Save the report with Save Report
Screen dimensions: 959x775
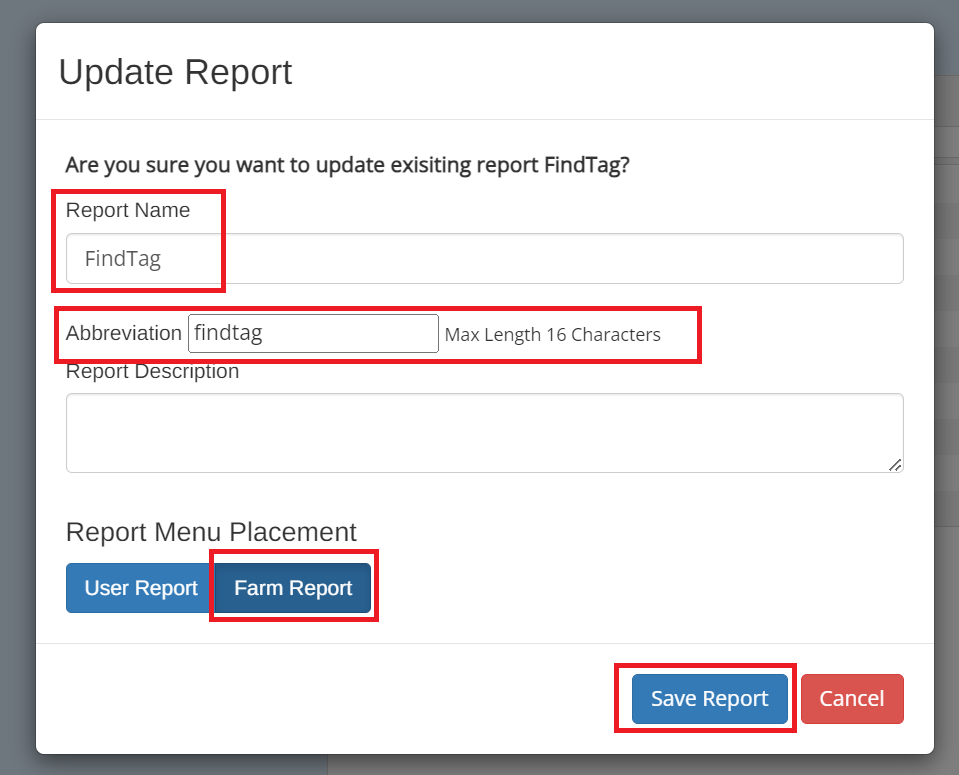point(709,699)
